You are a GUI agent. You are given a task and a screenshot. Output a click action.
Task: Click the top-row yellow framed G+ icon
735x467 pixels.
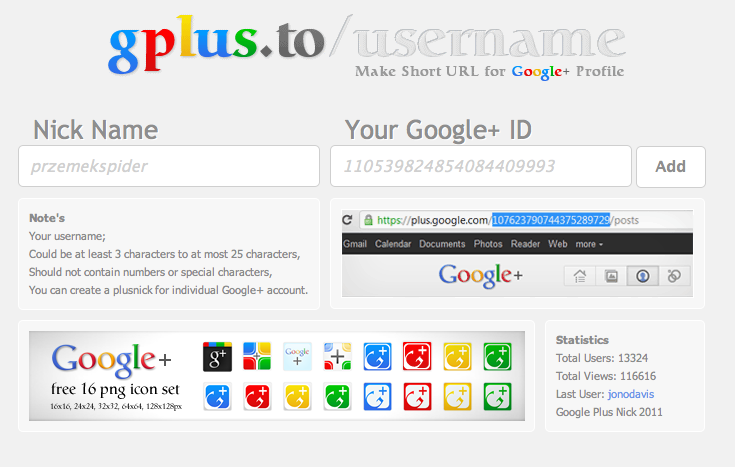(x=458, y=357)
